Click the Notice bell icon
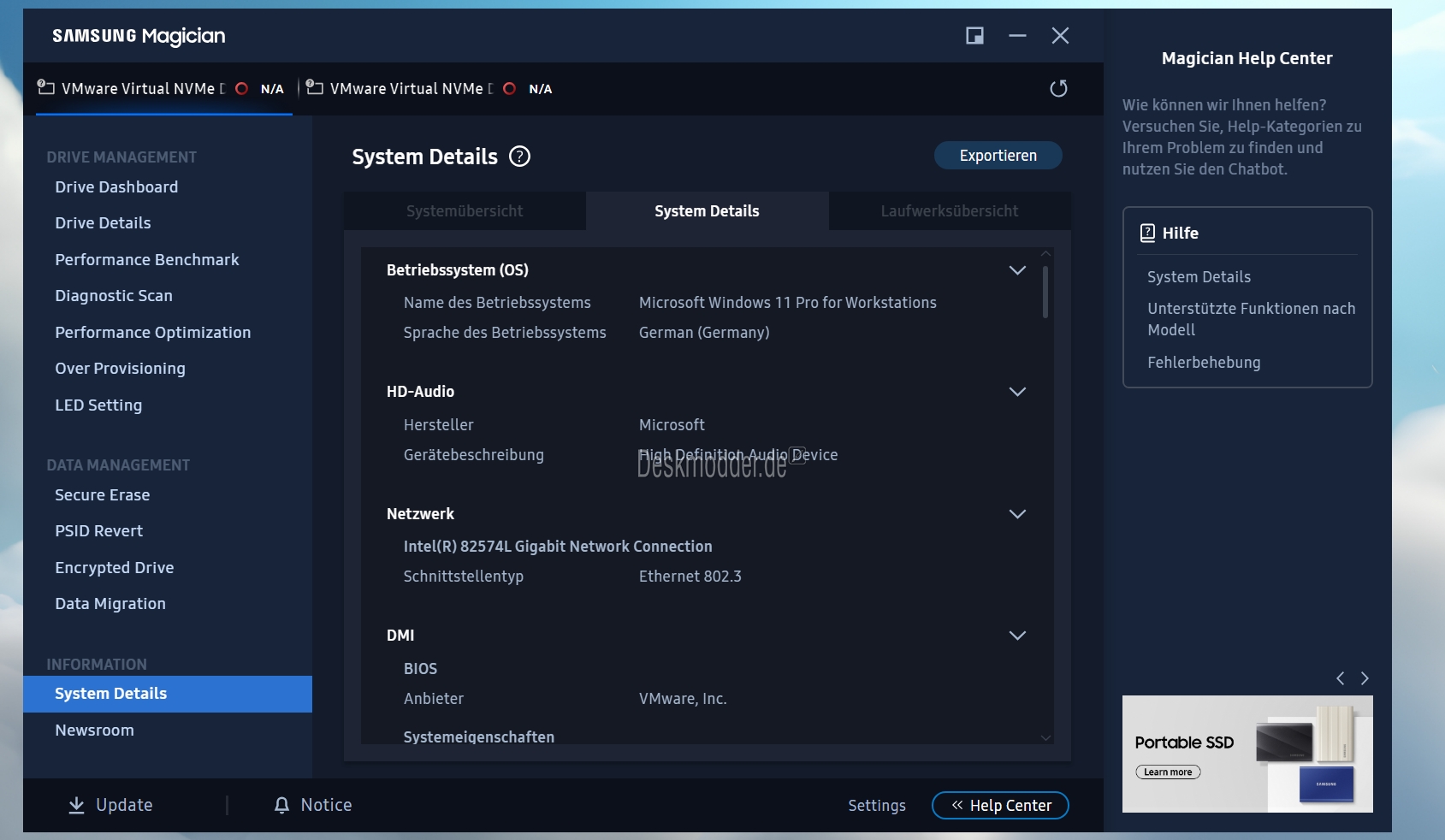Screen dimensions: 1445x840 pyautogui.click(x=281, y=805)
